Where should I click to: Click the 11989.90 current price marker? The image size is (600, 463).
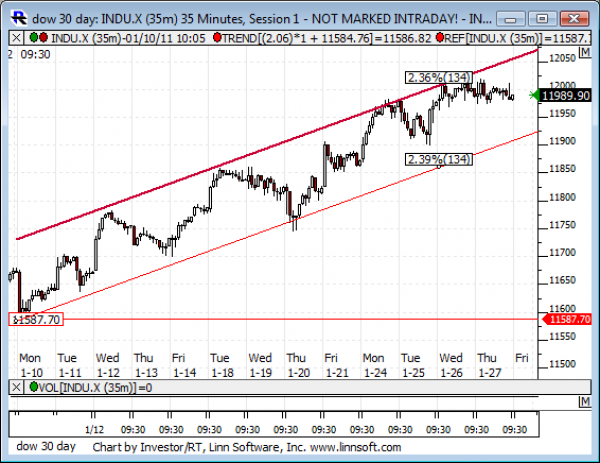pyautogui.click(x=566, y=95)
